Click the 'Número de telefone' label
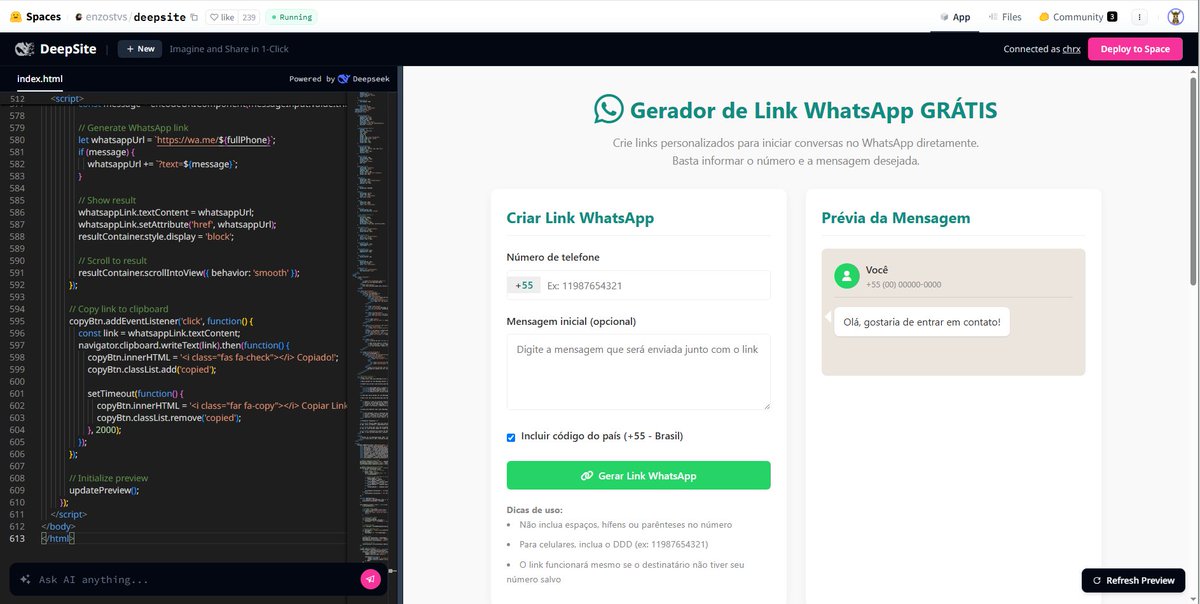The height and width of the screenshot is (604, 1200). 553,257
